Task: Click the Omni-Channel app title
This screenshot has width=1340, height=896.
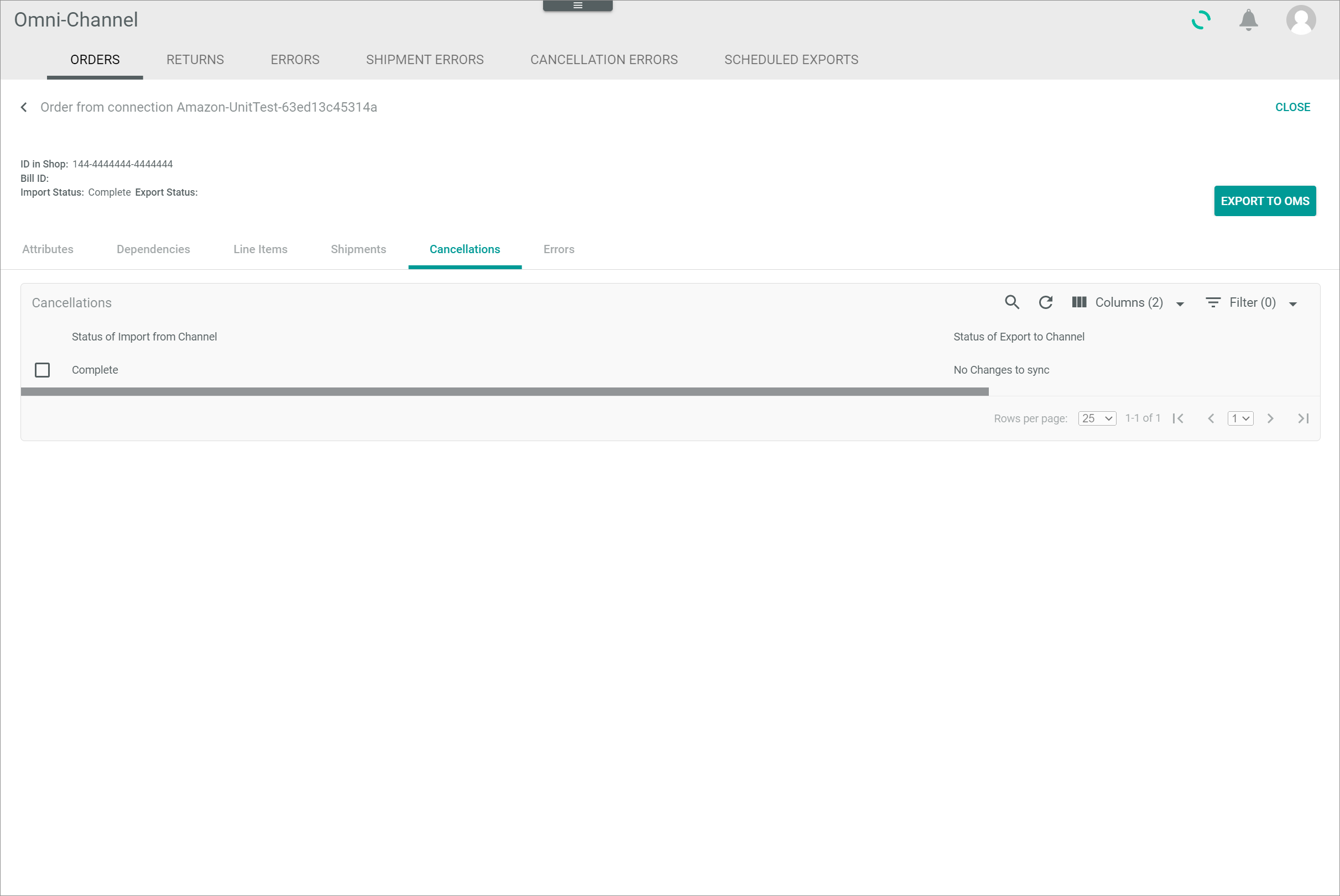Action: (x=76, y=20)
